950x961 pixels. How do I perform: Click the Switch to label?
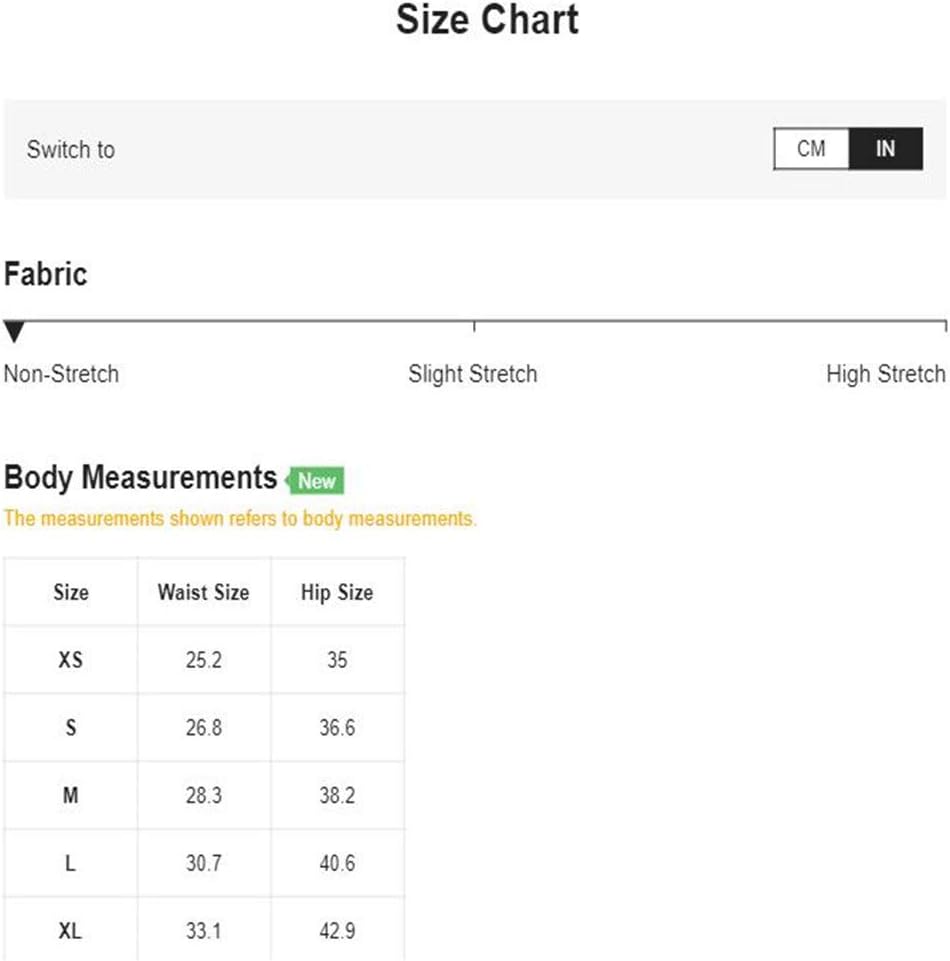pyautogui.click(x=70, y=150)
